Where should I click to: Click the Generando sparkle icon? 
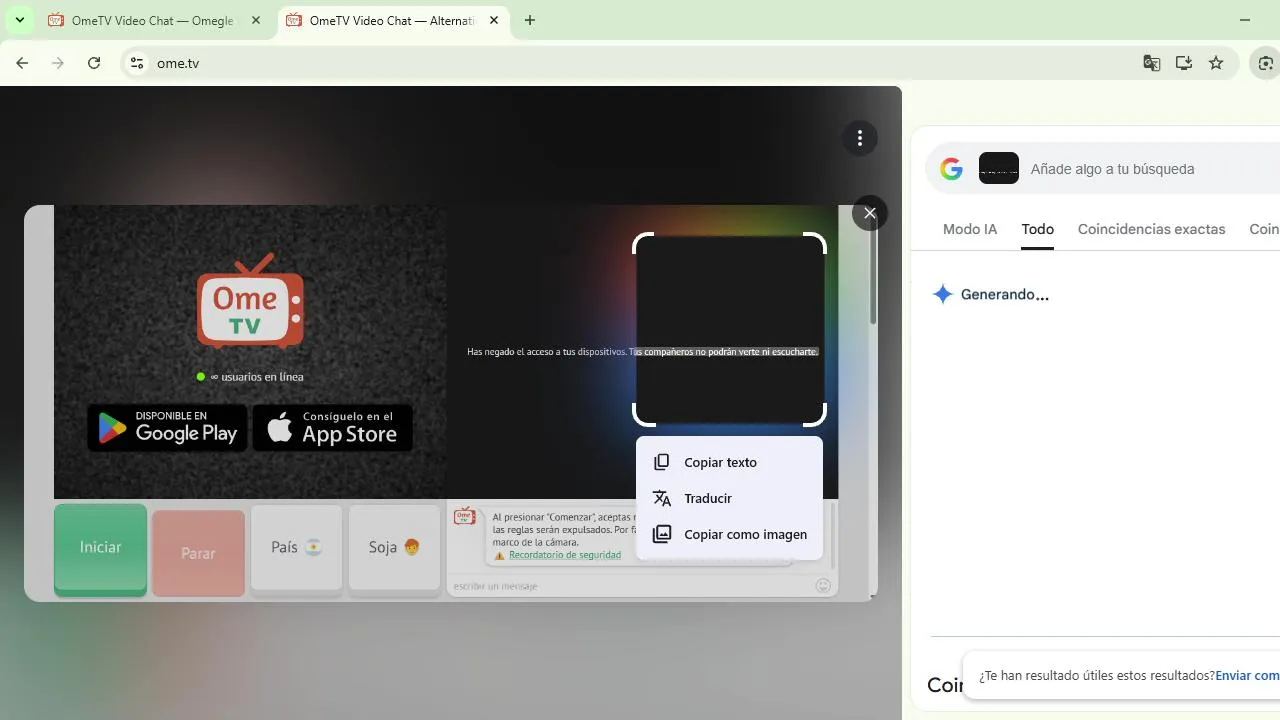coord(942,294)
